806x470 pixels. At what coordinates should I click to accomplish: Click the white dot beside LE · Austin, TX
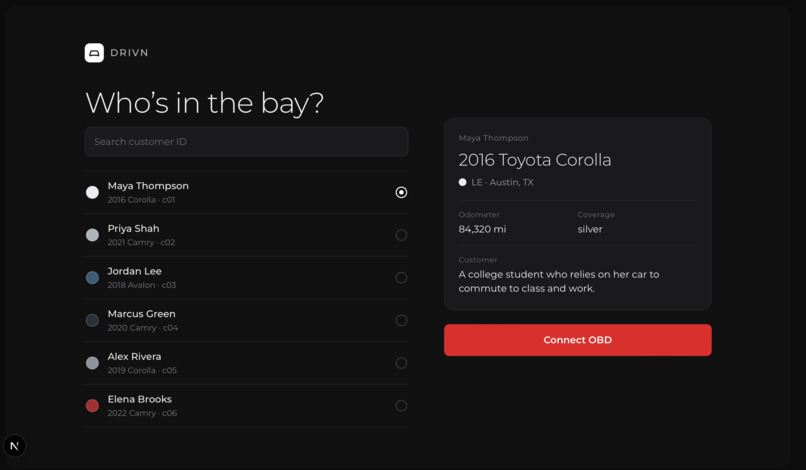pos(463,182)
